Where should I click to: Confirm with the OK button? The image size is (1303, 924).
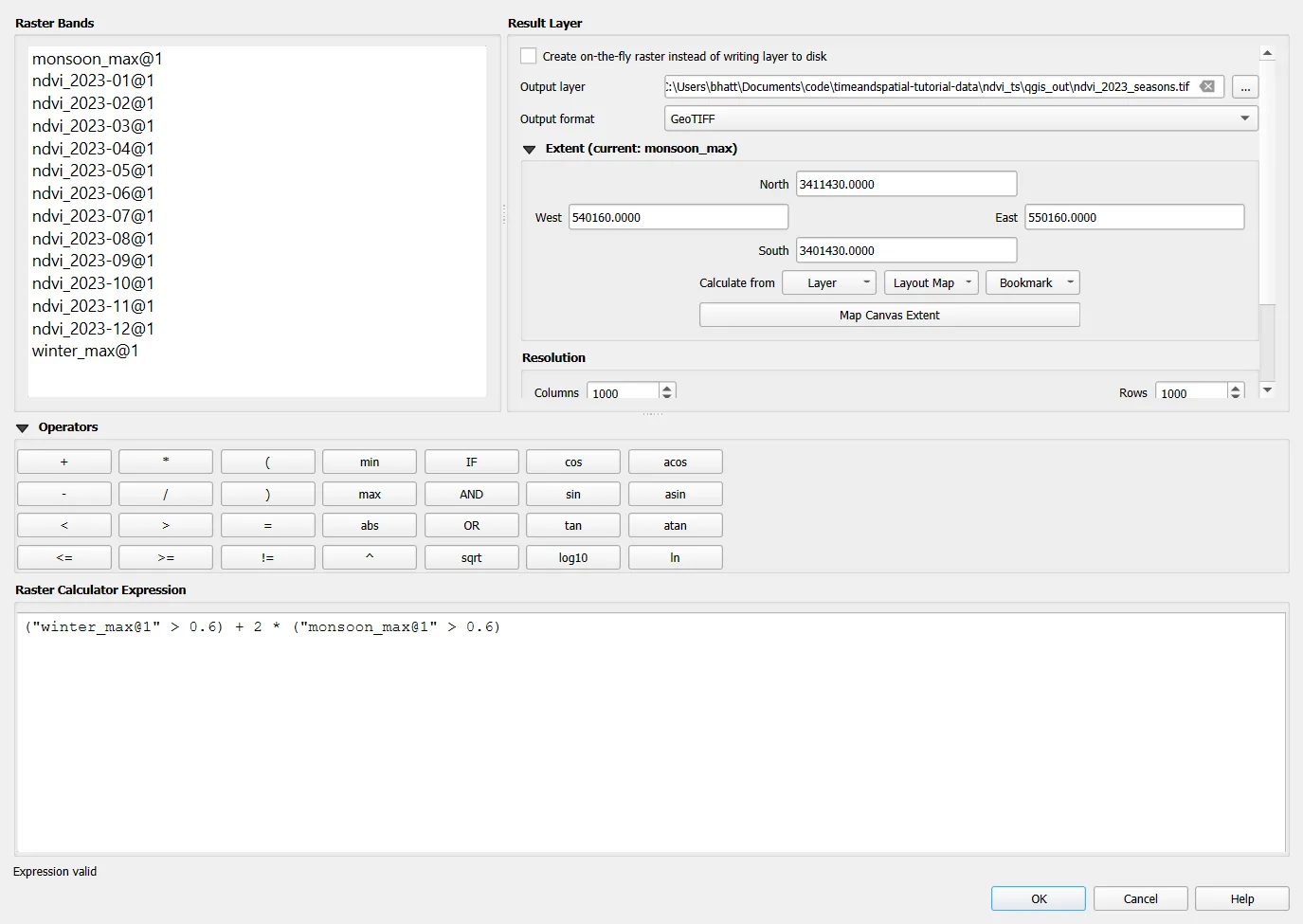(x=1039, y=898)
